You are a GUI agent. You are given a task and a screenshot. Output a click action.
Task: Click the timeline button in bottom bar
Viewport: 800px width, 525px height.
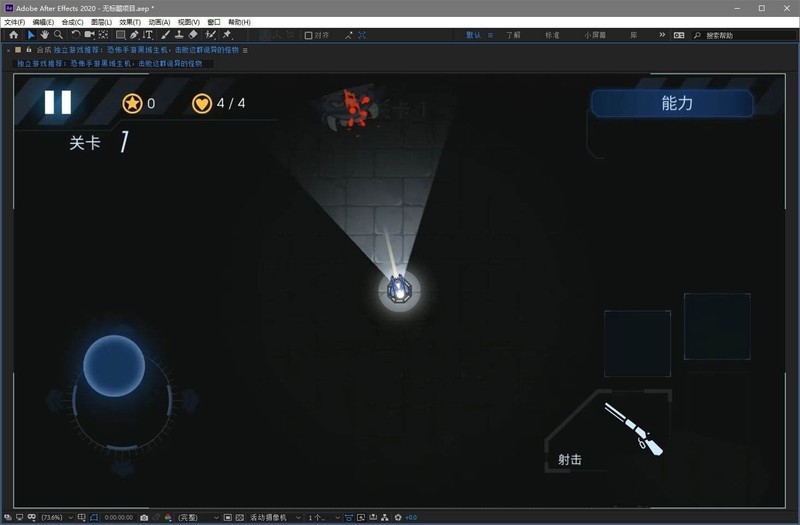(x=373, y=517)
